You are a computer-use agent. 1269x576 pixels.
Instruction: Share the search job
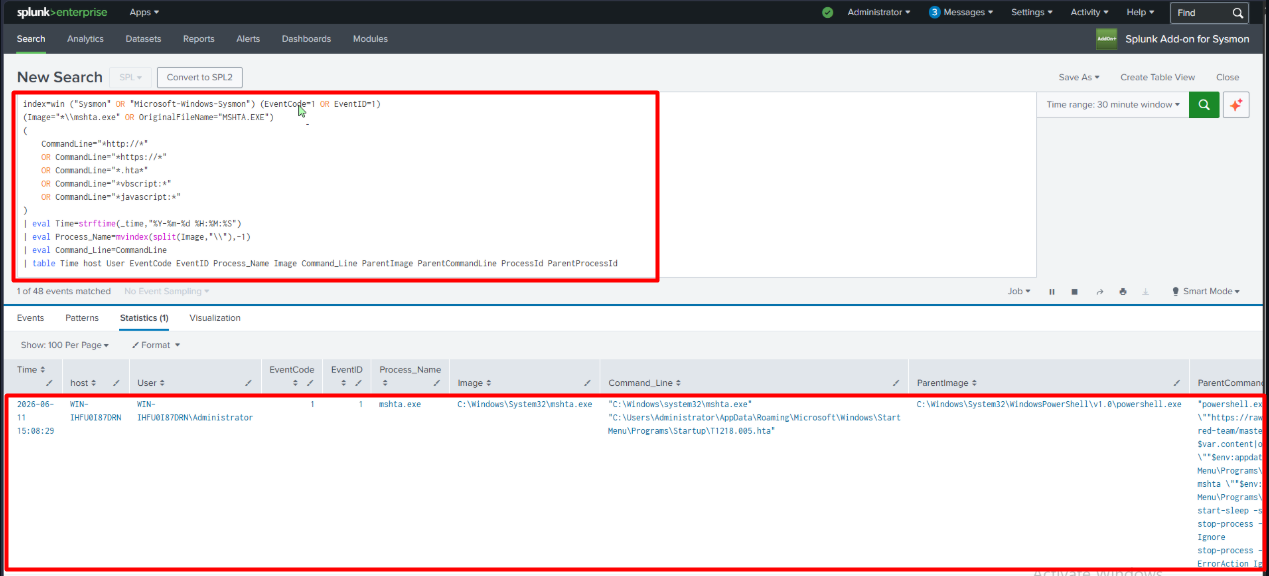pyautogui.click(x=1099, y=291)
